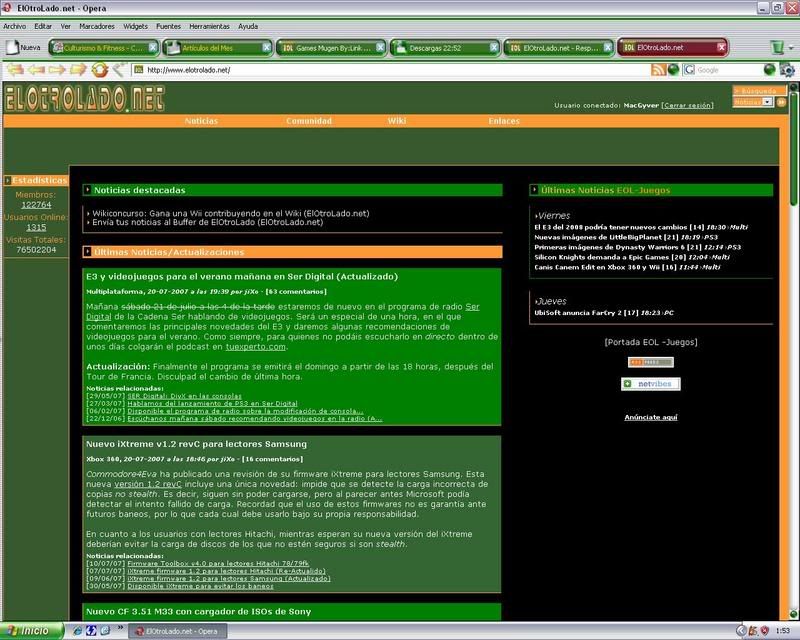Image resolution: width=800 pixels, height=640 pixels.
Task: Click green round button beside RSS icon
Action: 673,70
